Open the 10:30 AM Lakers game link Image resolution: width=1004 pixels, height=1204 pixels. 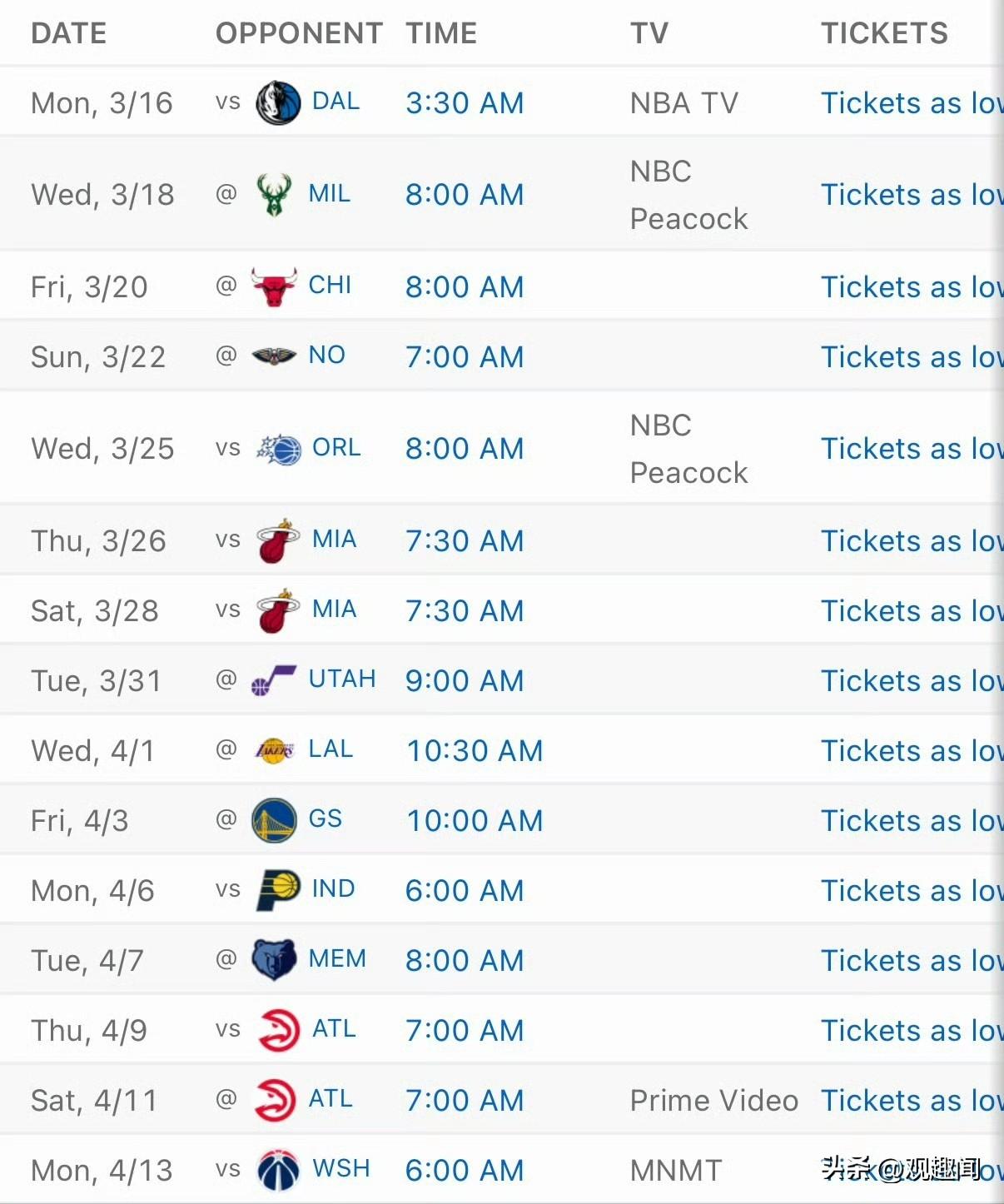[475, 751]
